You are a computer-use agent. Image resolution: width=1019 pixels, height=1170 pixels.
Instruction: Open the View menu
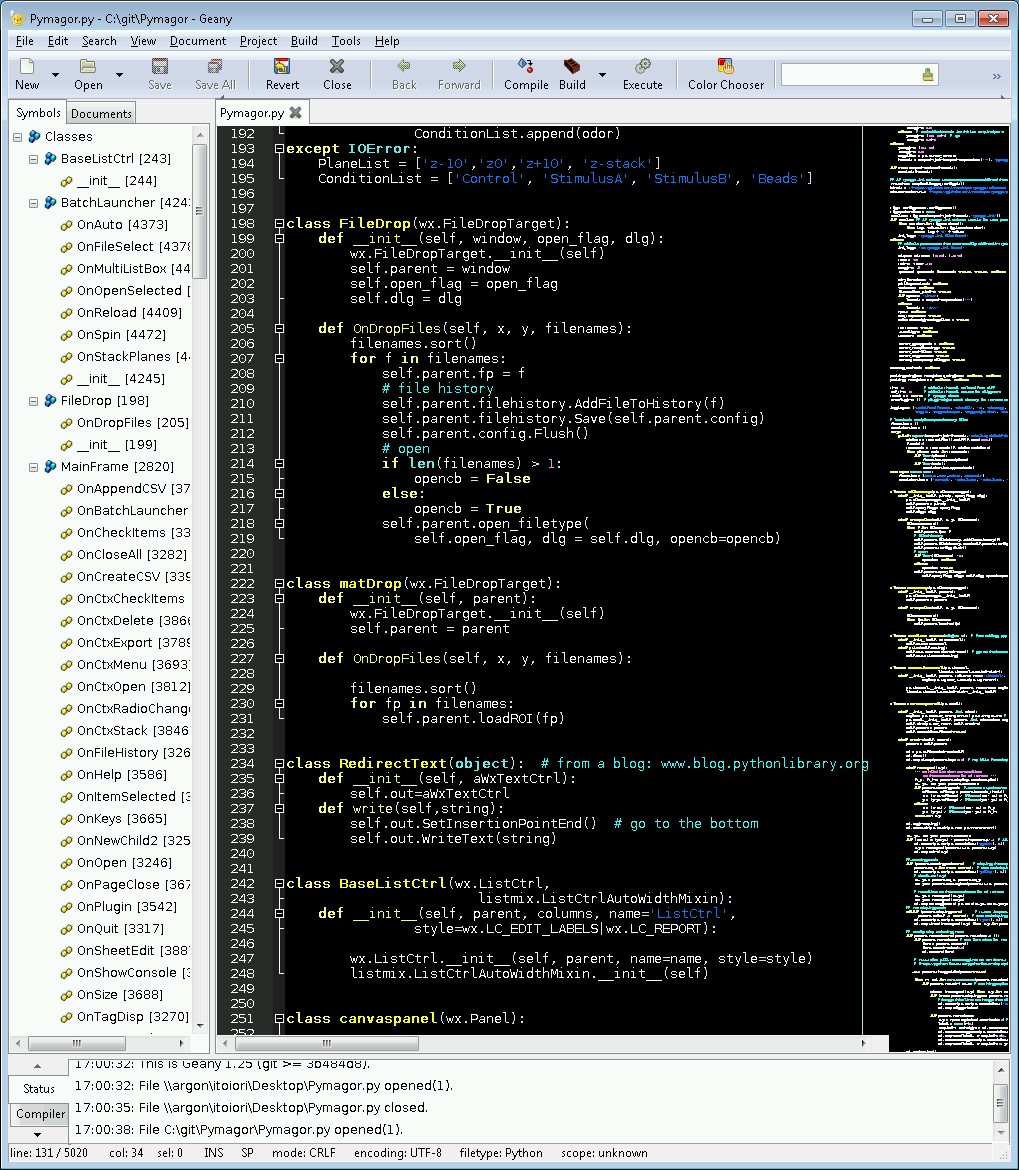pyautogui.click(x=143, y=41)
